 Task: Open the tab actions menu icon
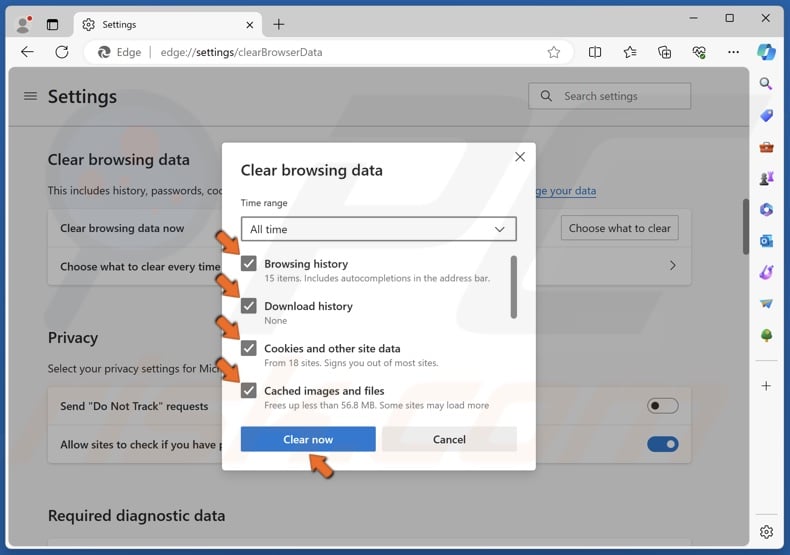(x=52, y=24)
